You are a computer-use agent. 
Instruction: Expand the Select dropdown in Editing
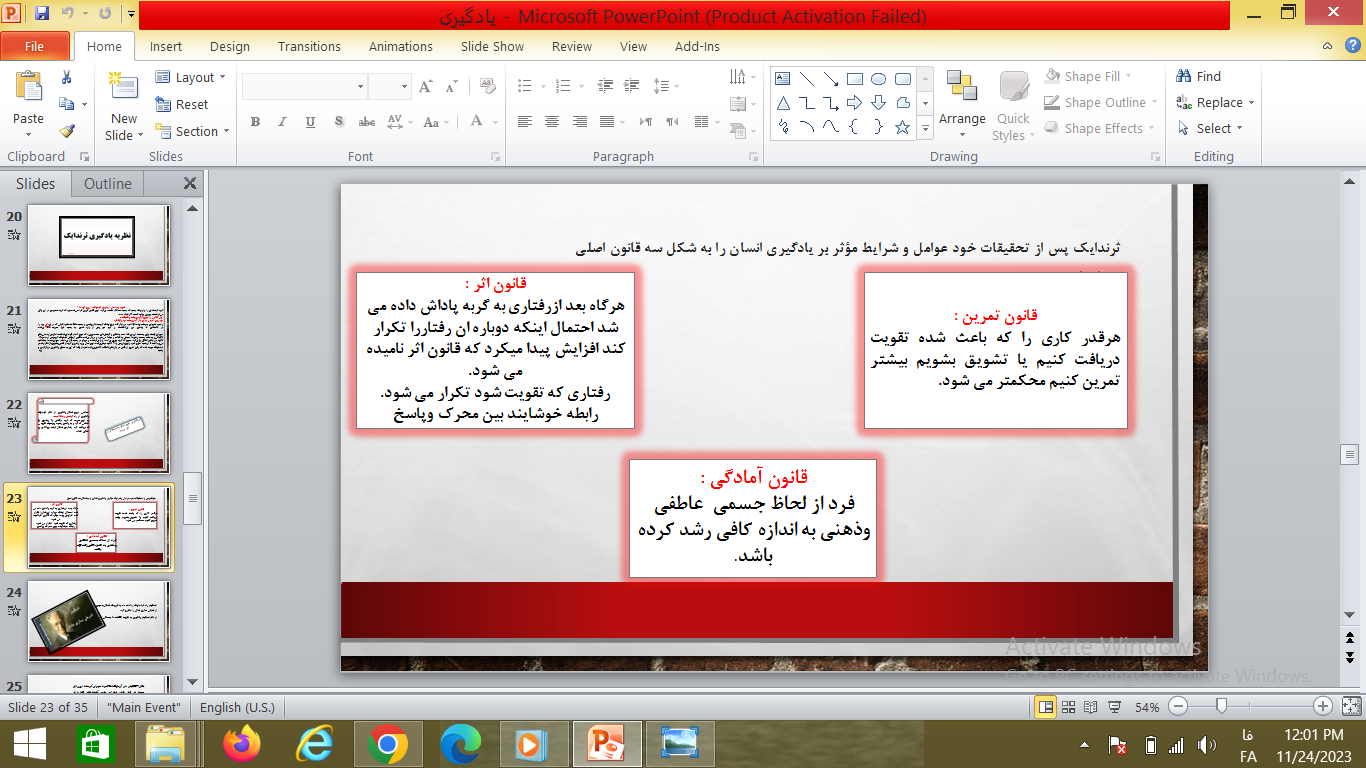click(x=1211, y=128)
